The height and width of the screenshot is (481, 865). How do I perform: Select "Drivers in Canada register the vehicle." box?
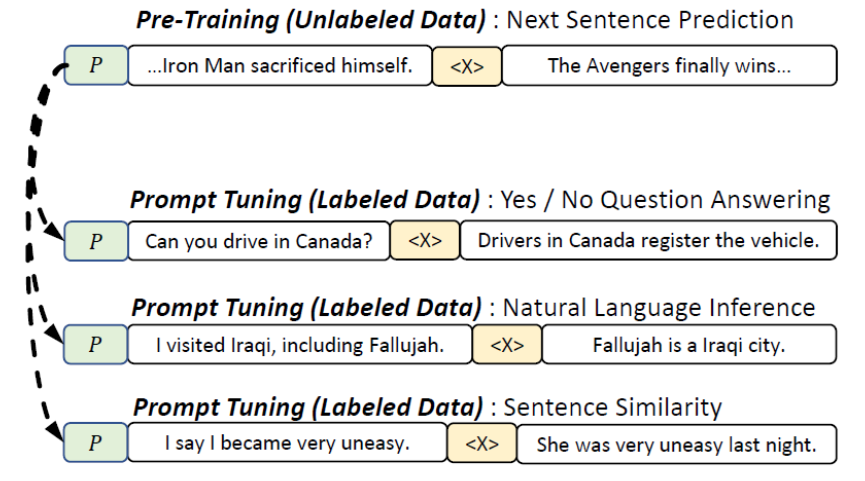(x=648, y=240)
